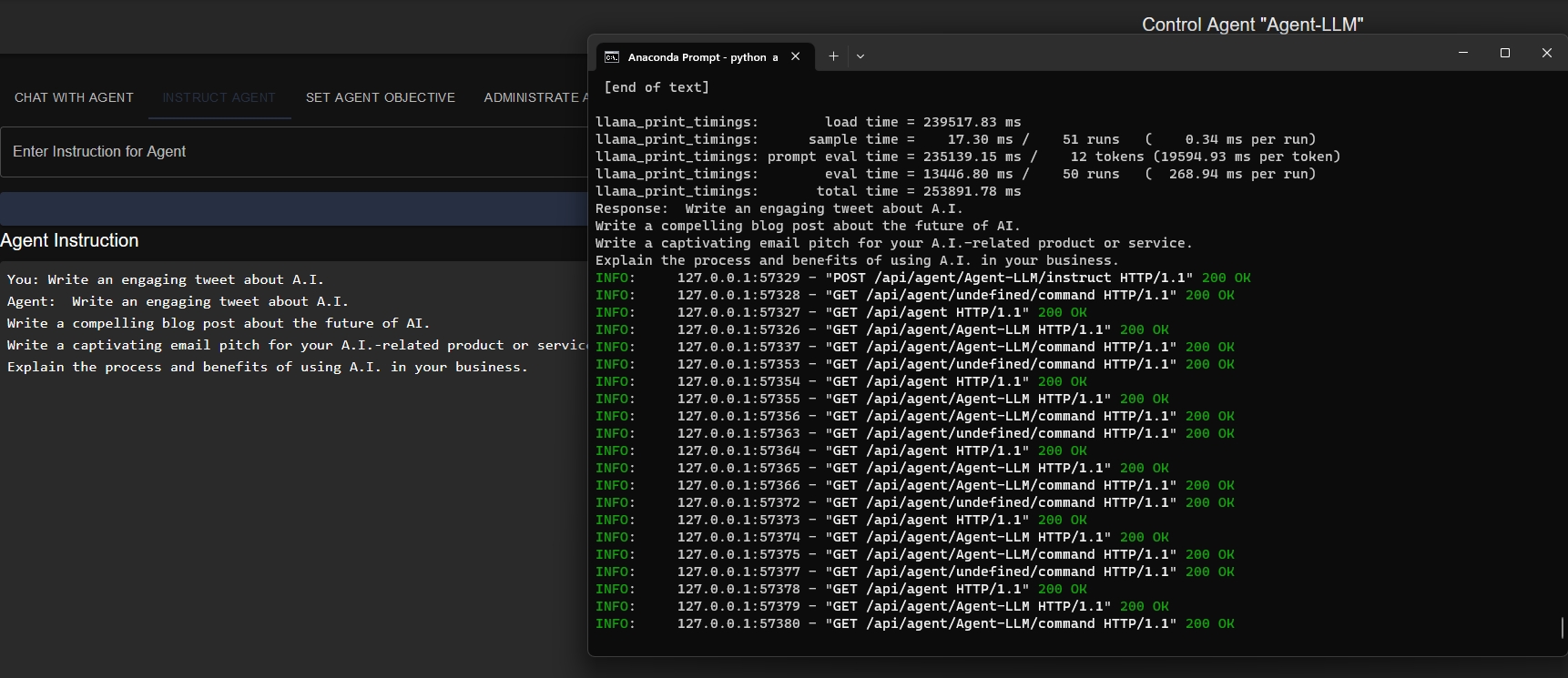Viewport: 1568px width, 678px height.
Task: Open the Set Agent Objective tab
Action: click(381, 97)
